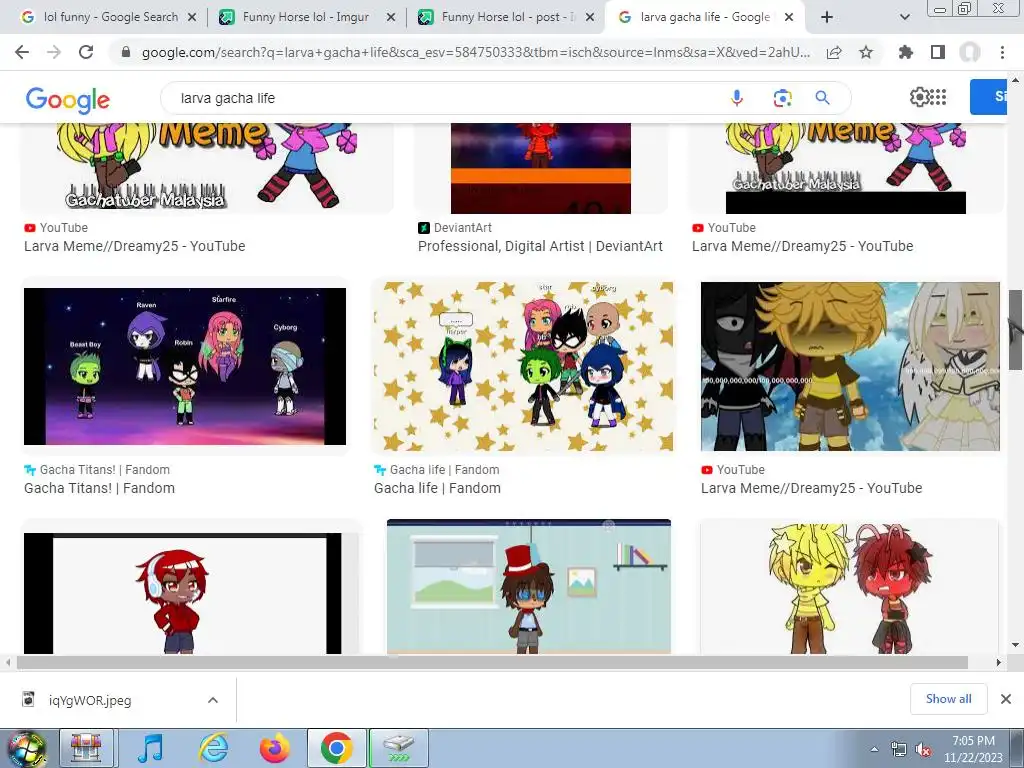
Task: Open the tab search dropdown arrow
Action: pyautogui.click(x=904, y=18)
